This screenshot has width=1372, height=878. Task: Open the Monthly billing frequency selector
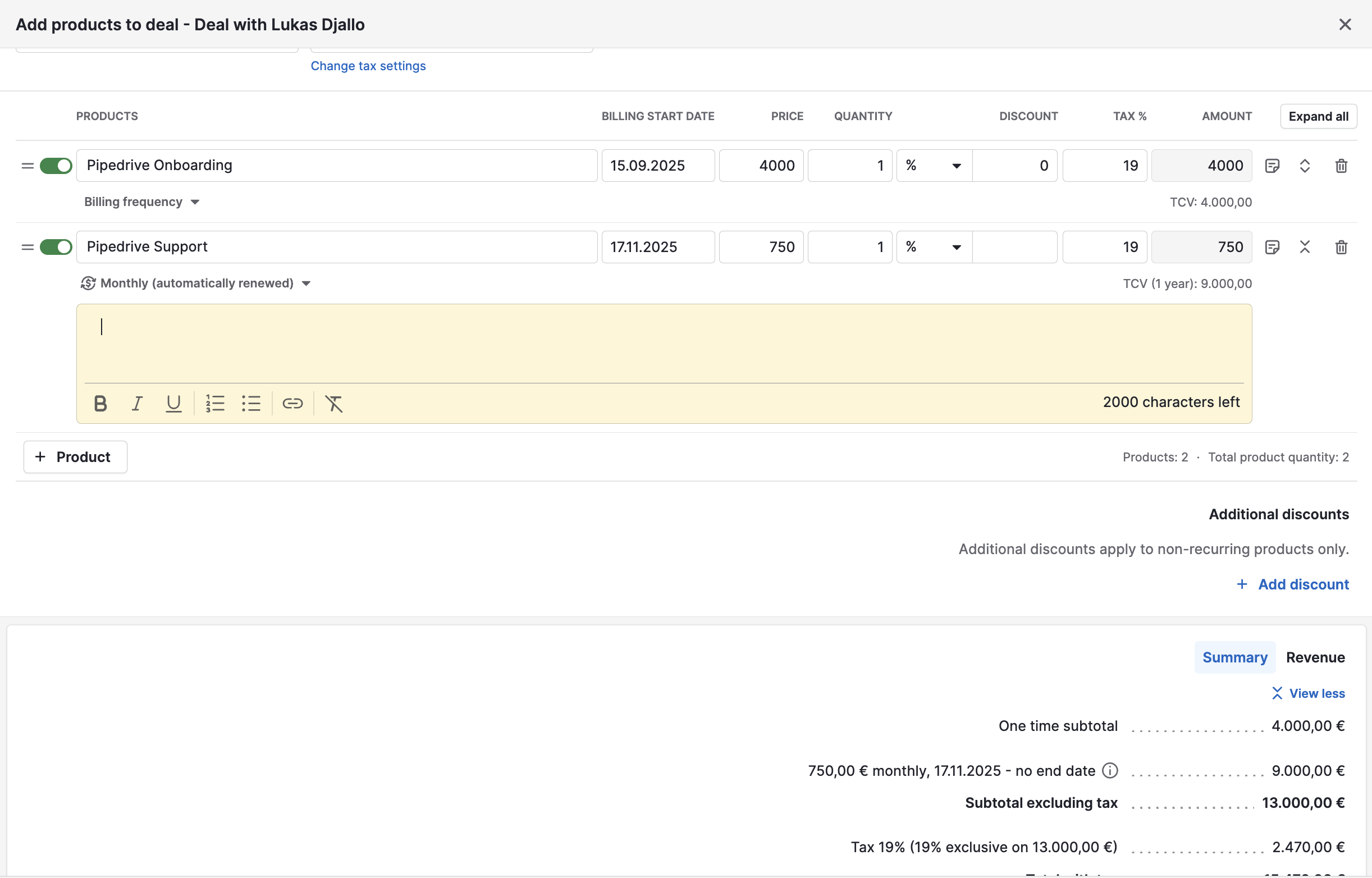coord(196,283)
